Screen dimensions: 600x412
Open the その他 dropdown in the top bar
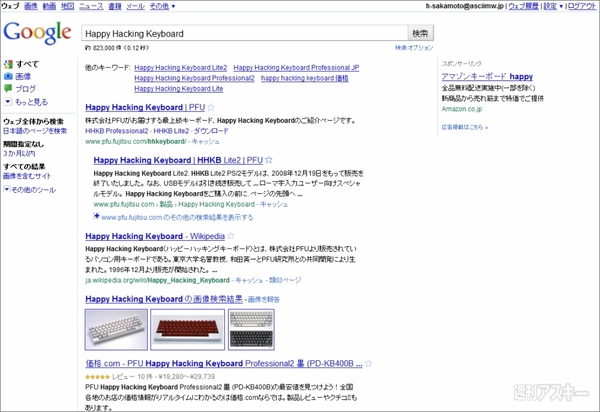[x=162, y=6]
